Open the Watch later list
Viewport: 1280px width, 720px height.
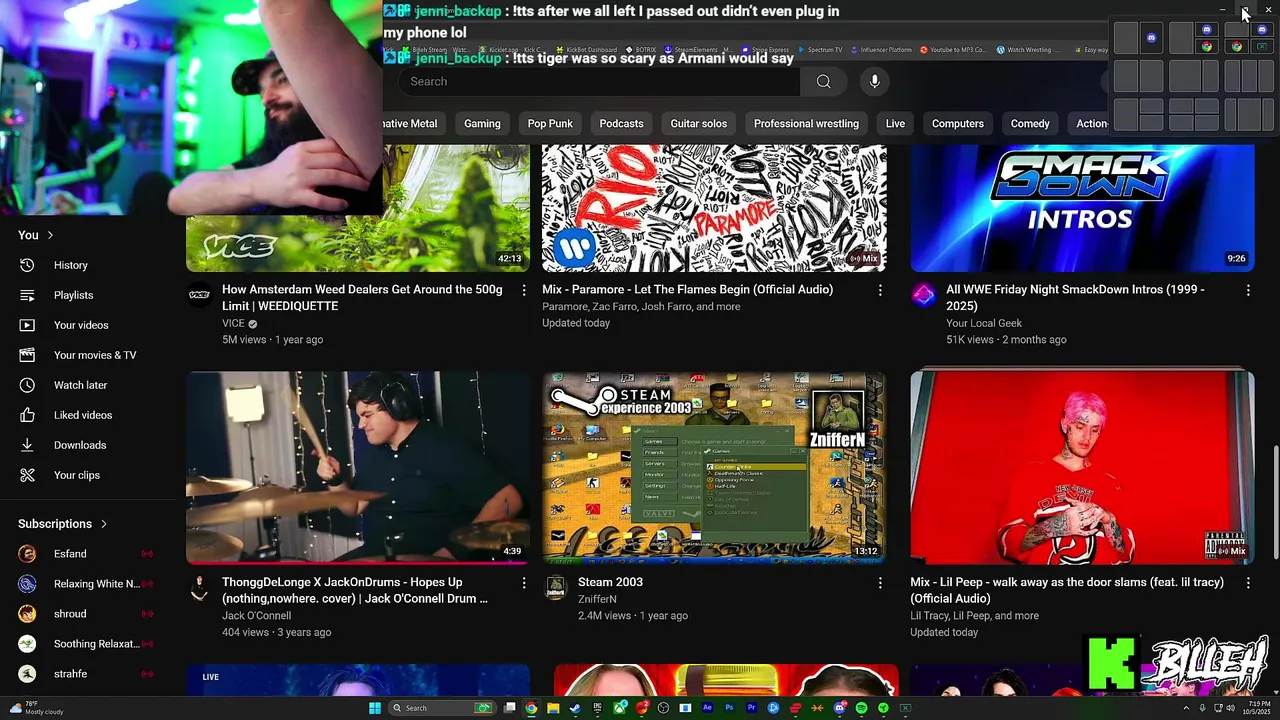pos(80,385)
